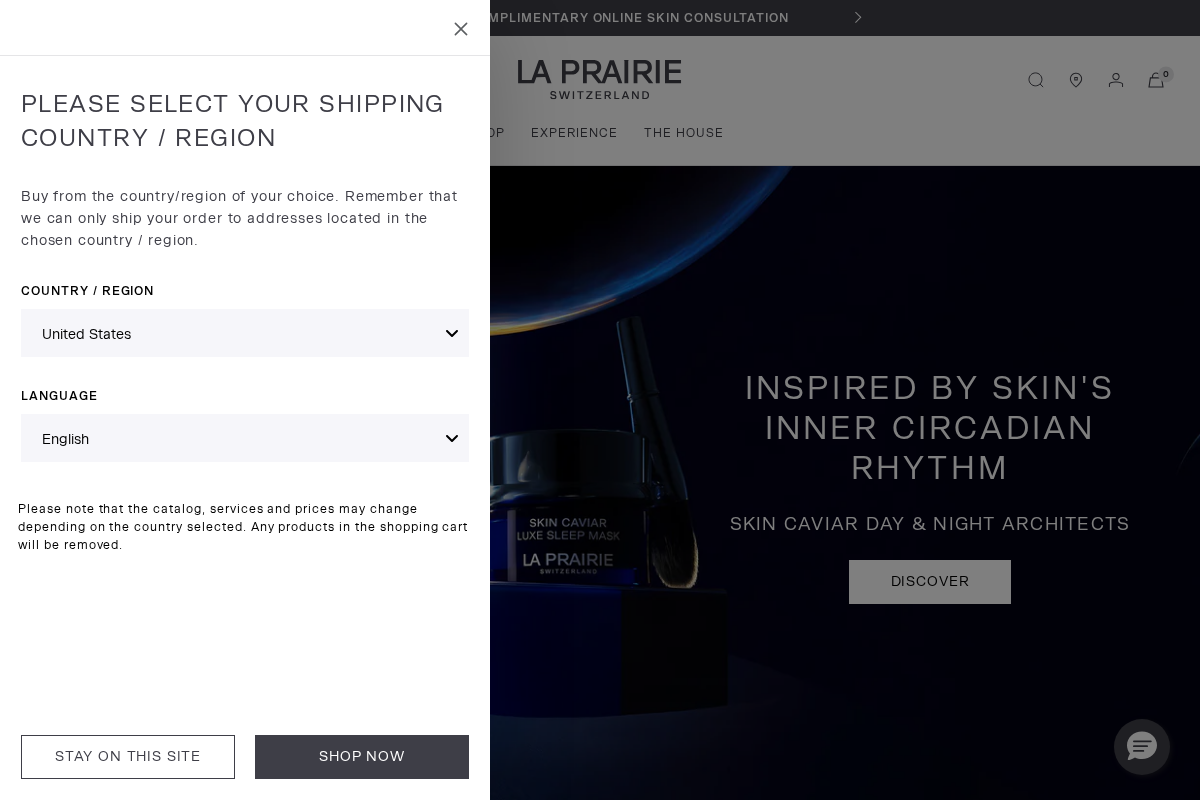Click DISCOVER under Skin Caviar Architects
Image resolution: width=1200 pixels, height=800 pixels.
[x=930, y=582]
